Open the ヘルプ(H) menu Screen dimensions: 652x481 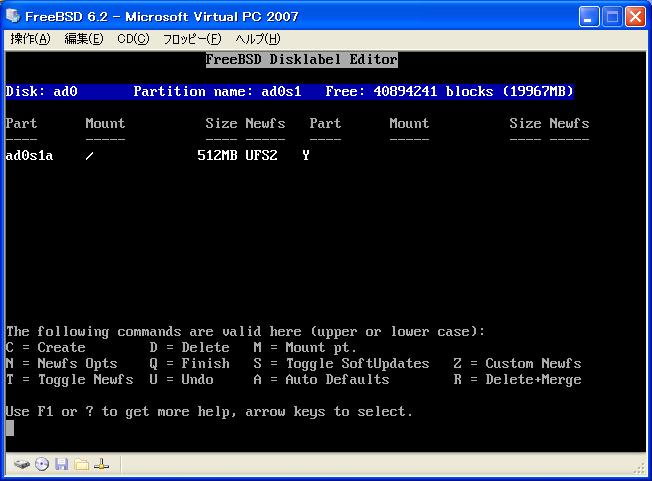tap(257, 39)
